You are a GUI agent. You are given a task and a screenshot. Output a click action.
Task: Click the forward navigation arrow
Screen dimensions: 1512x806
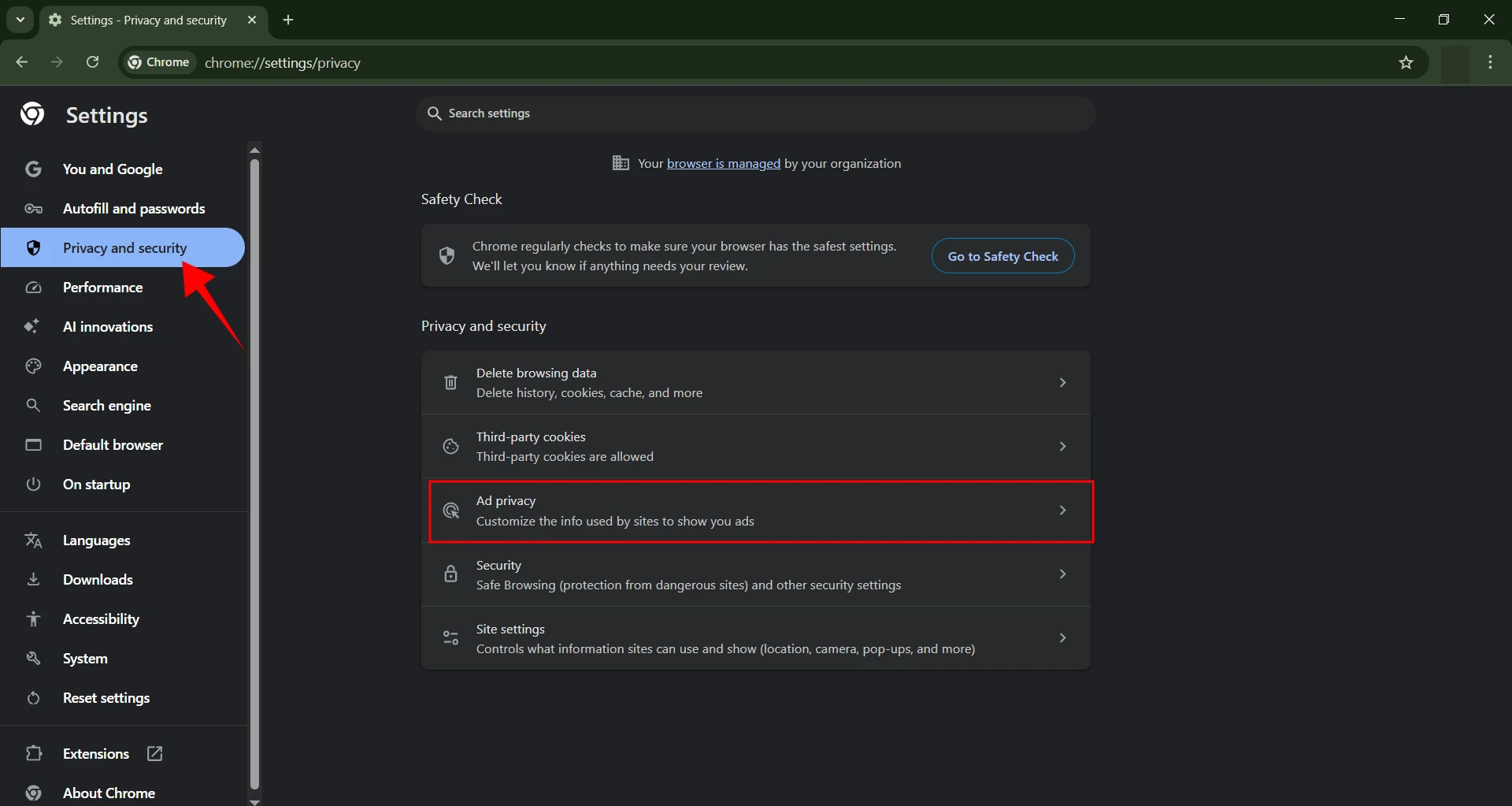pos(57,62)
